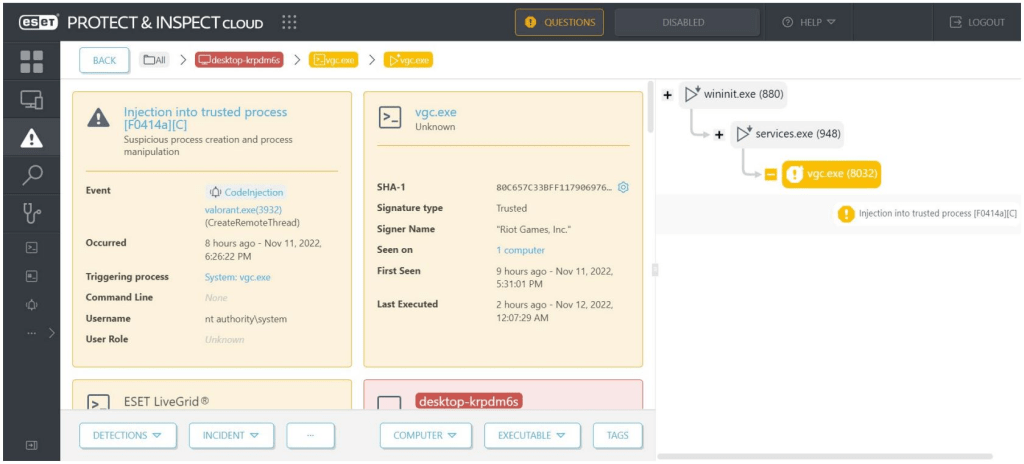Open the INCIDENT dropdown menu
Viewport: 1024px width, 464px height.
pyautogui.click(x=231, y=436)
